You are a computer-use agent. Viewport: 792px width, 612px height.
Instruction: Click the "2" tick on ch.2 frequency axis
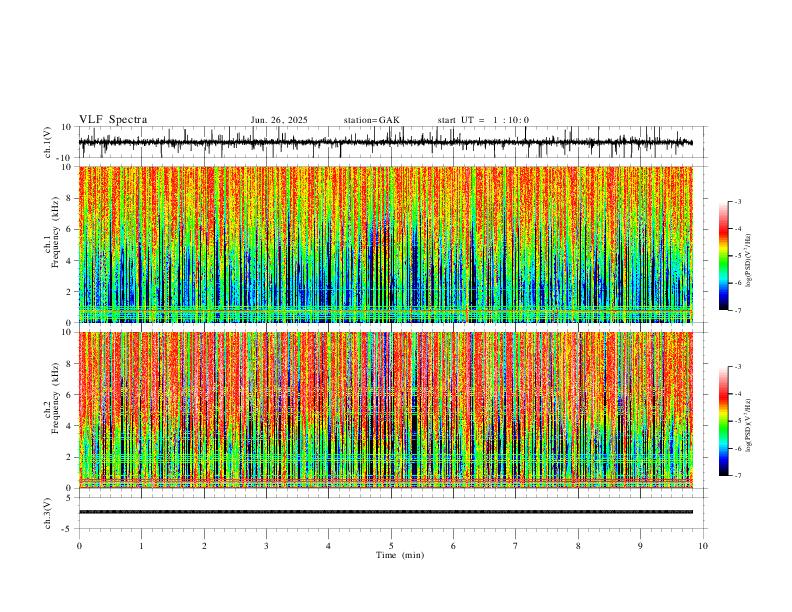click(x=70, y=457)
